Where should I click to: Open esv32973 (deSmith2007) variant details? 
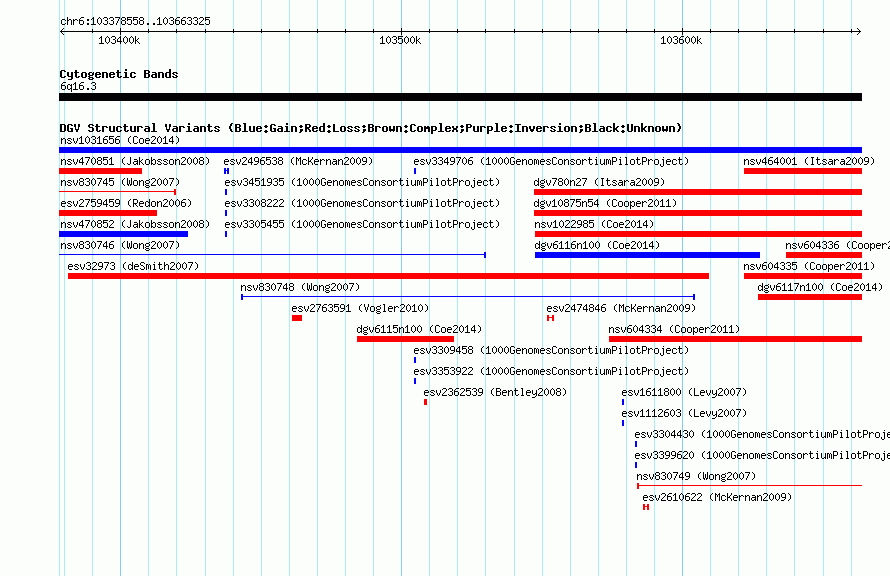click(x=133, y=266)
